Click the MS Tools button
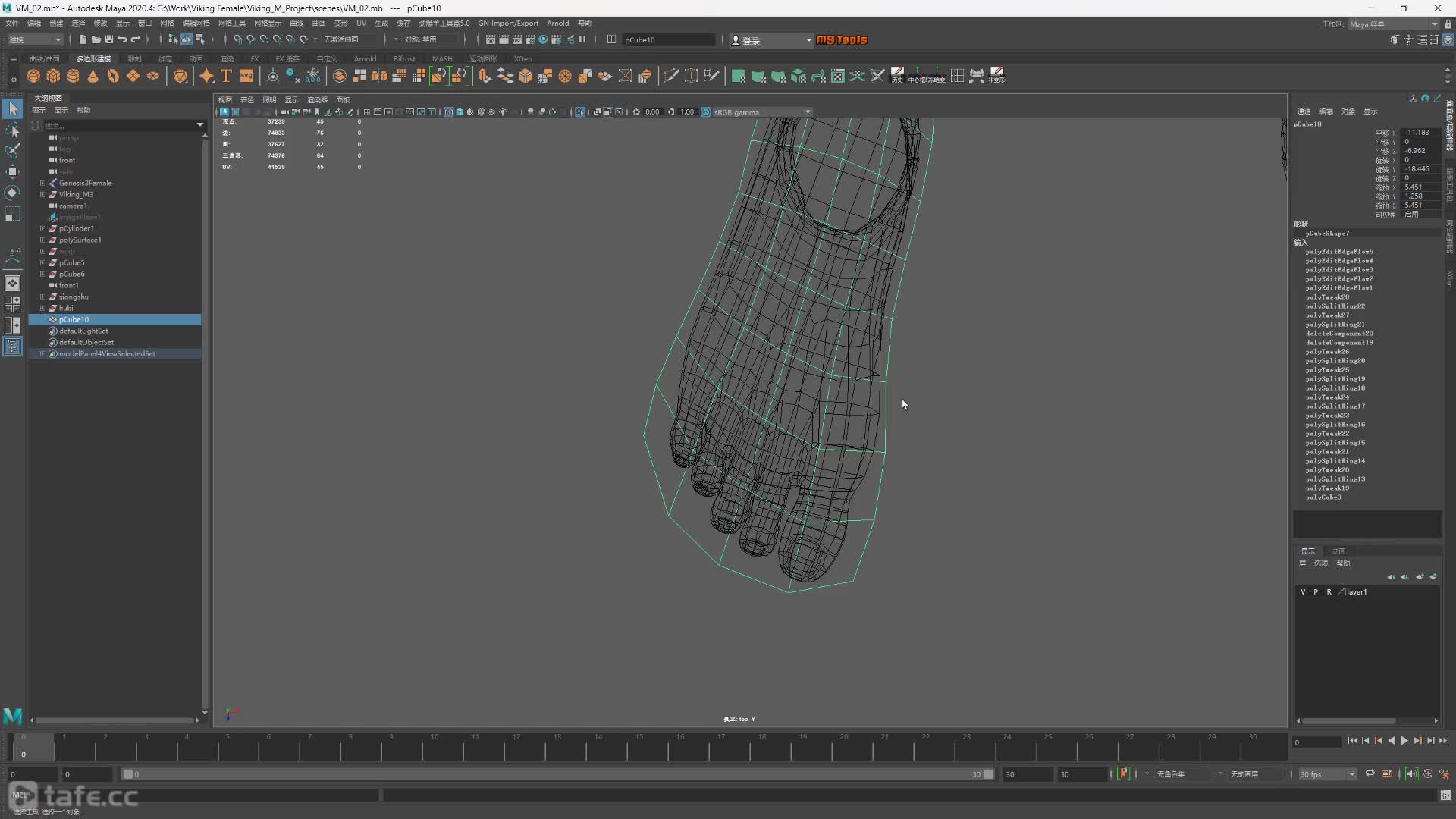 point(842,40)
